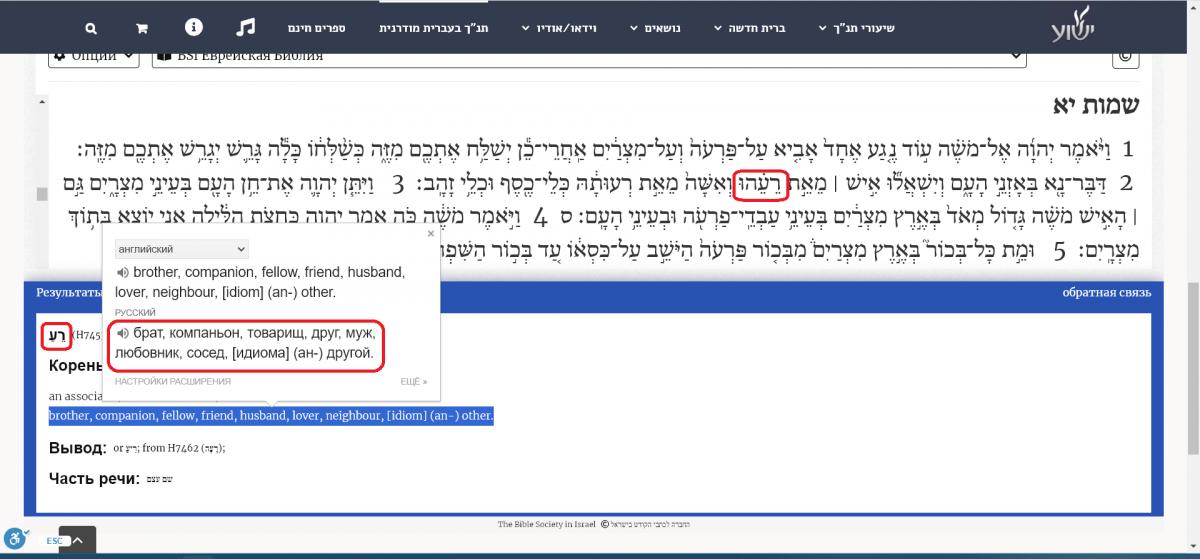
Task: Click the ЕЩЁ » more link
Action: click(413, 381)
